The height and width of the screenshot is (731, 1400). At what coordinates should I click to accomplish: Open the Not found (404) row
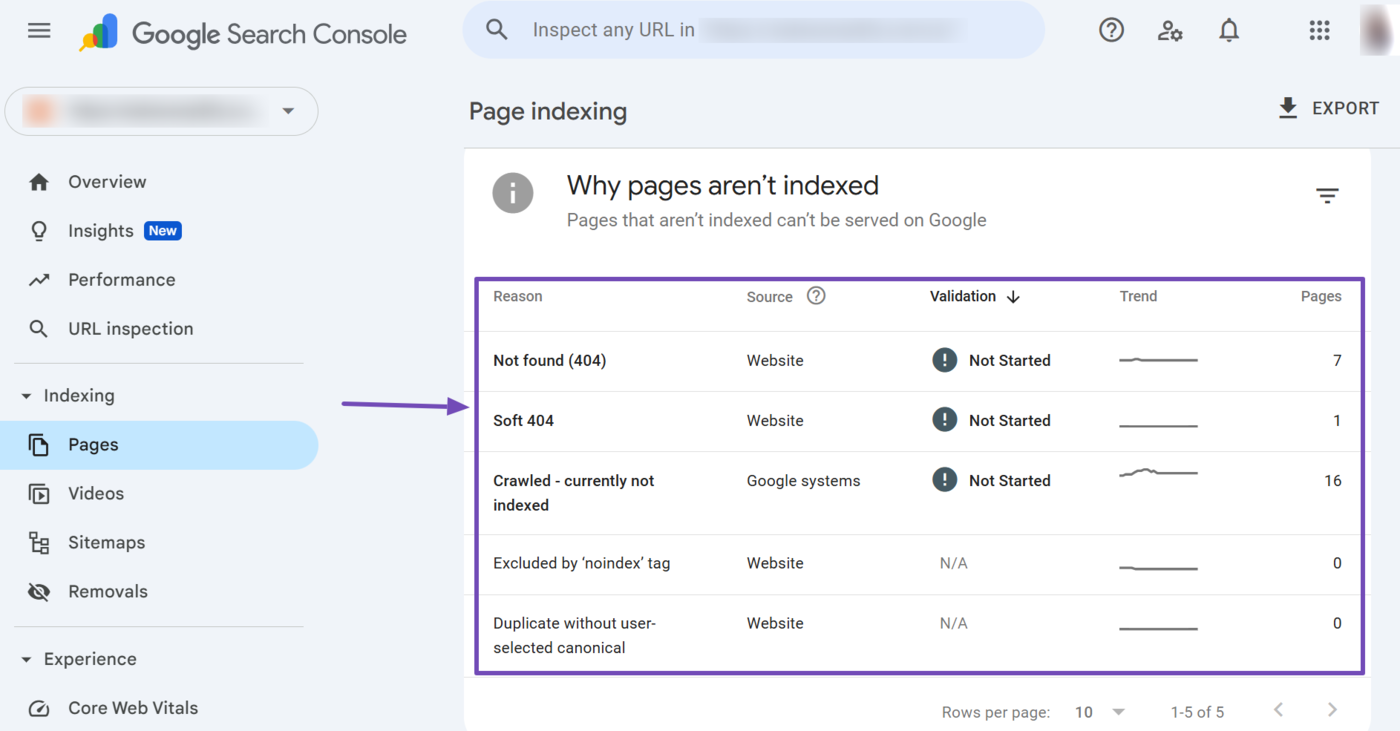(550, 361)
